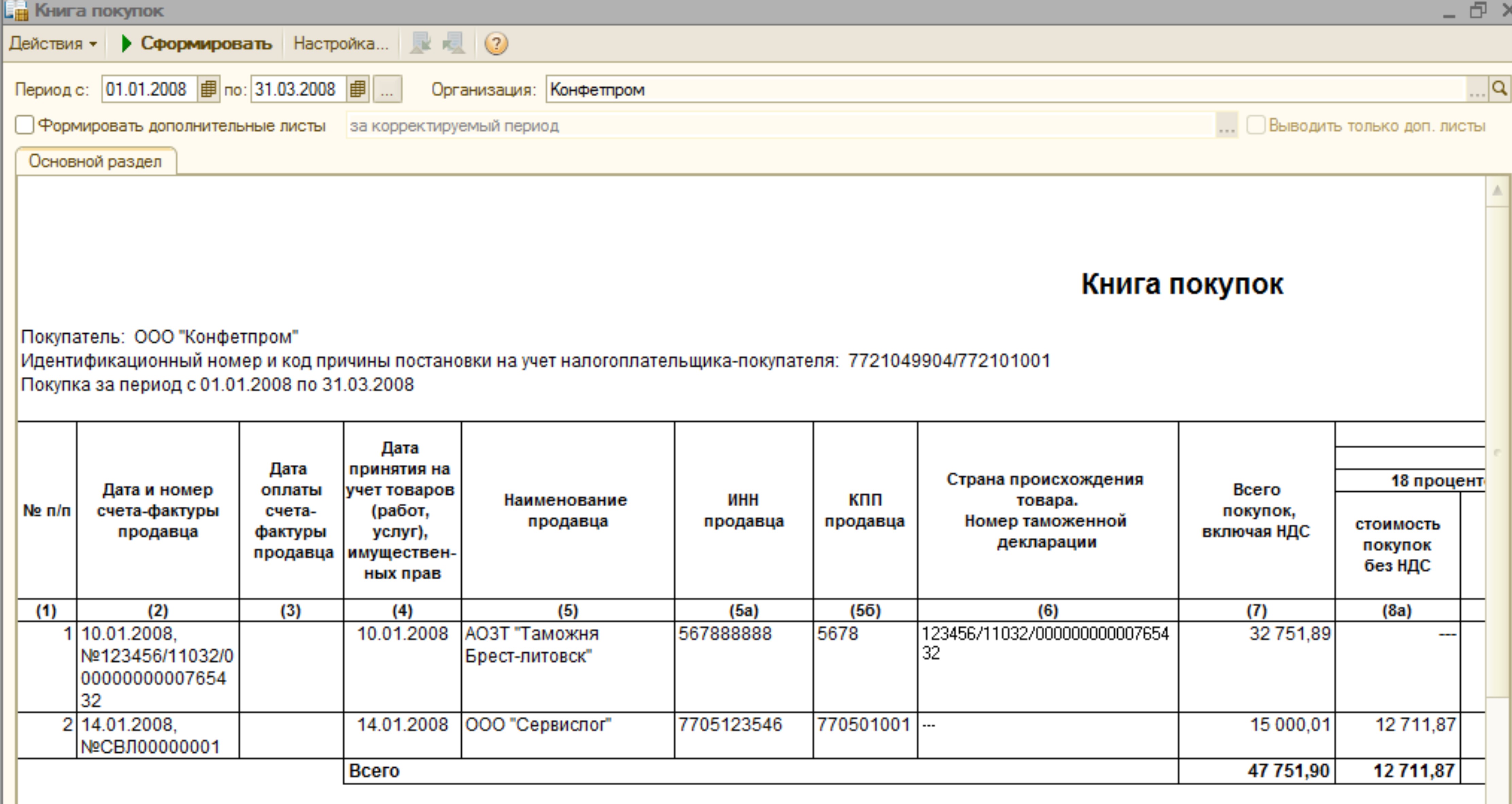The width and height of the screenshot is (1512, 804).
Task: Click the Сформировать button
Action: coord(196,44)
